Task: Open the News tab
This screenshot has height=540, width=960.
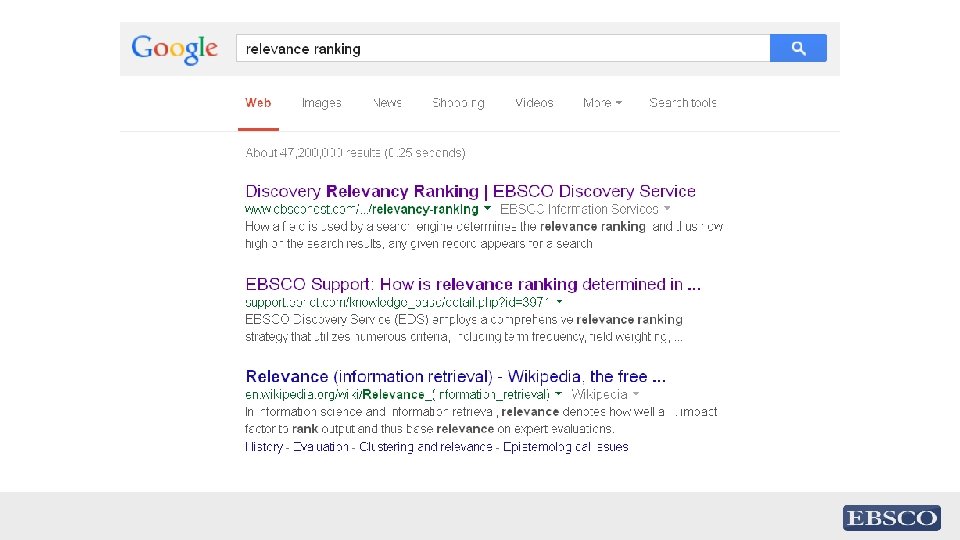Action: click(388, 103)
